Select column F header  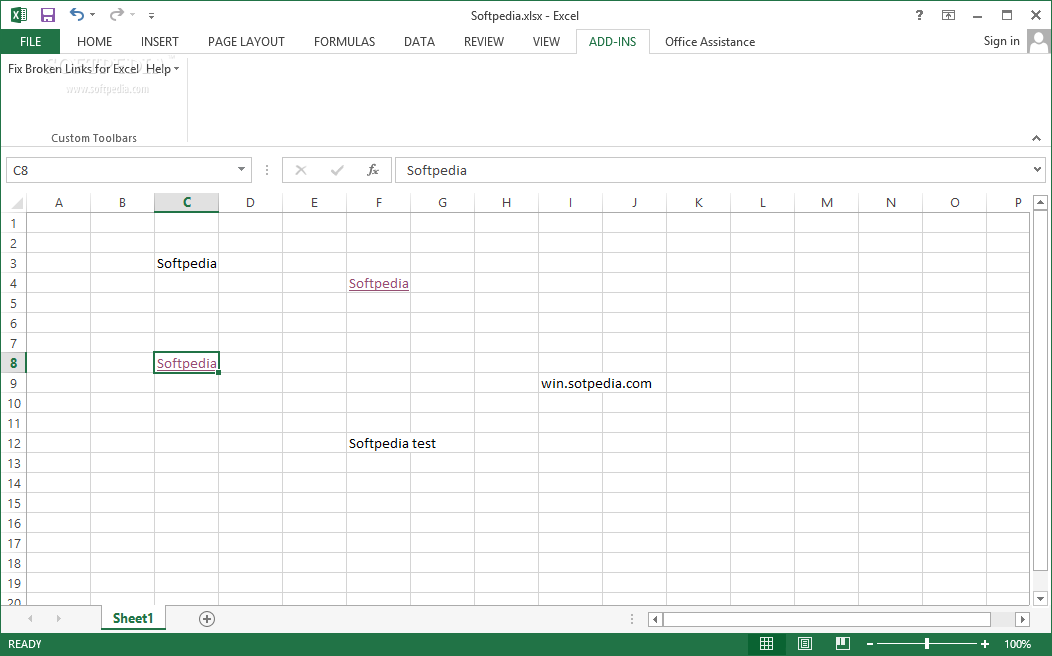[378, 203]
